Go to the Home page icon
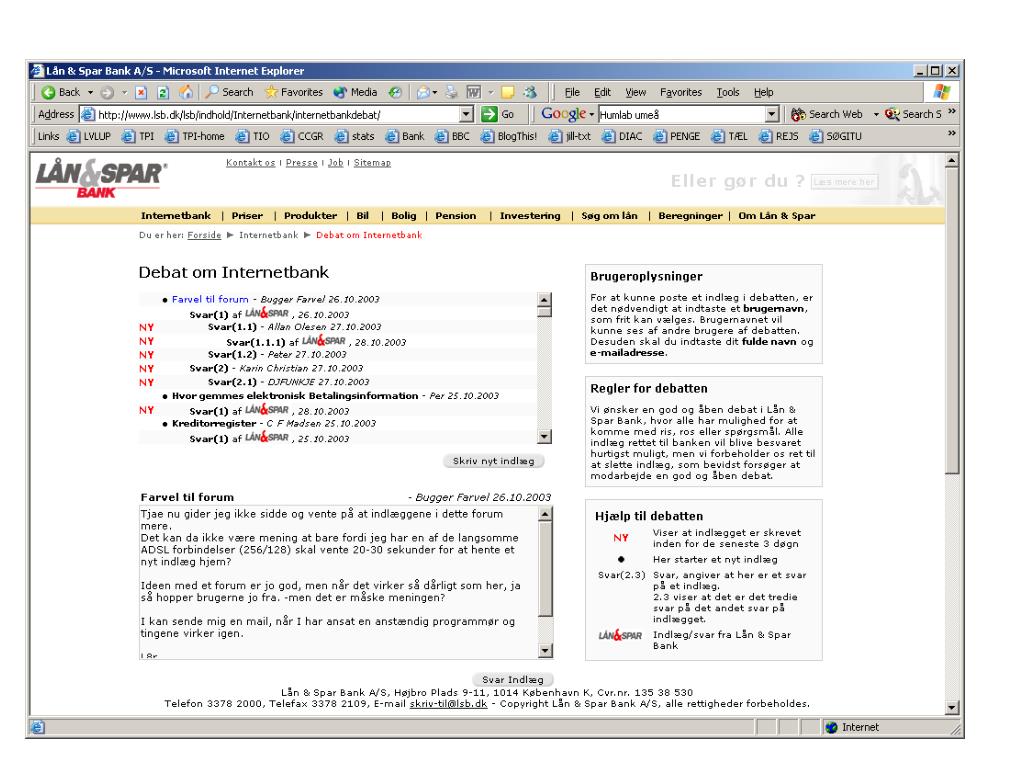 click(186, 92)
